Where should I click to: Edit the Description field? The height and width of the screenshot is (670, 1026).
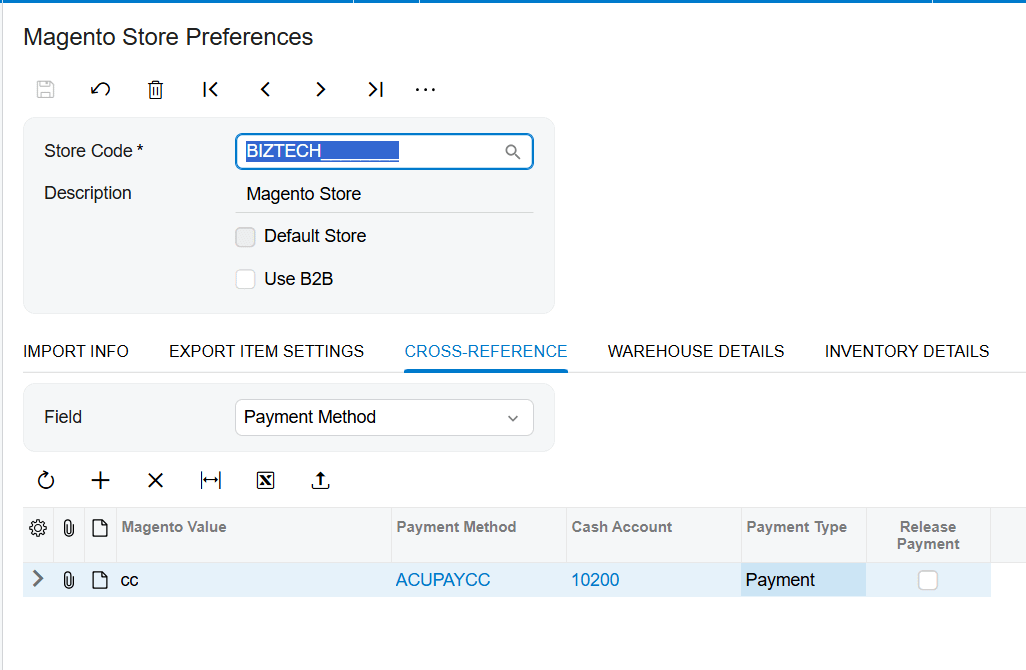click(384, 194)
